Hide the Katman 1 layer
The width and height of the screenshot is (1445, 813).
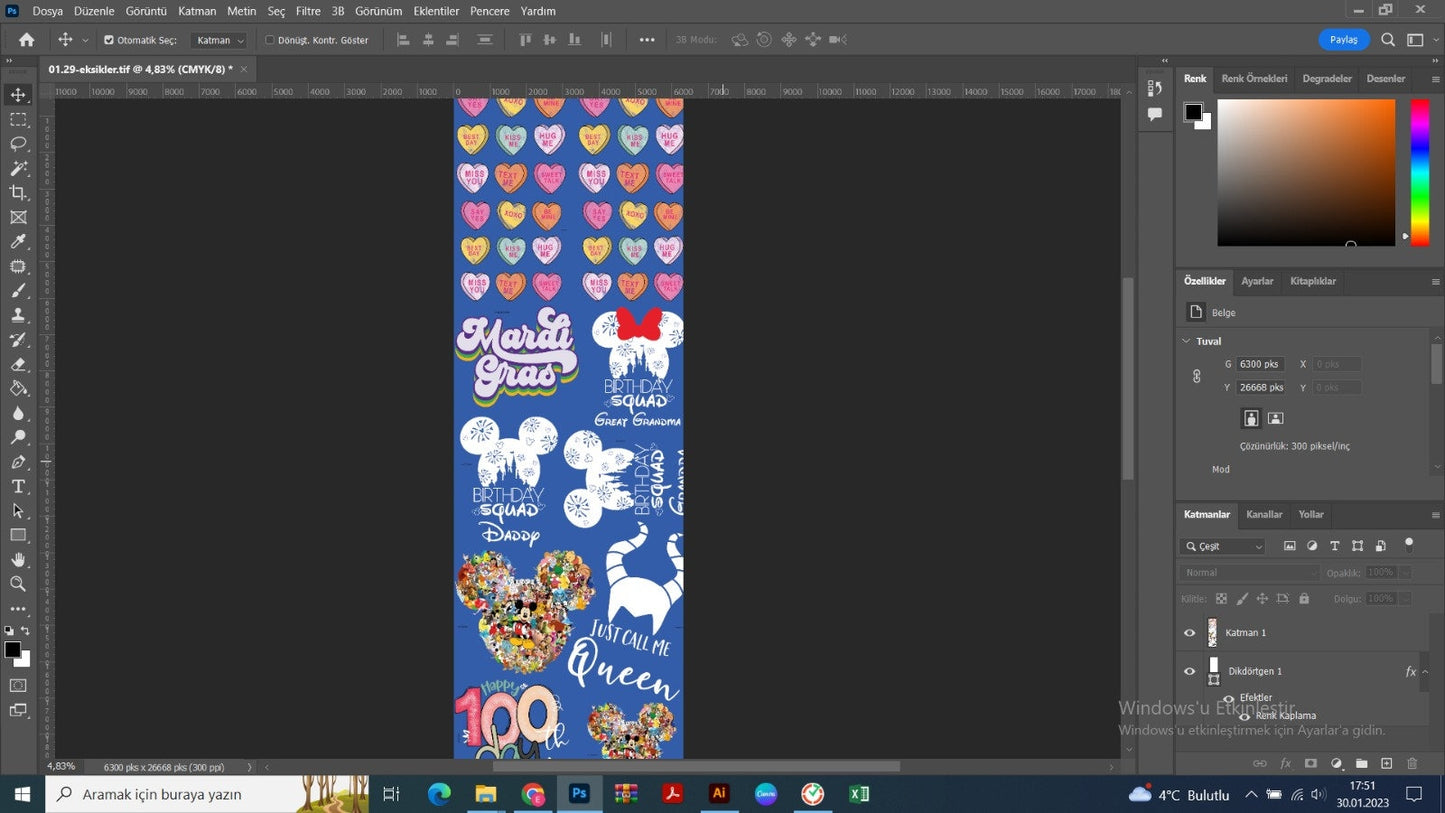pyautogui.click(x=1189, y=633)
